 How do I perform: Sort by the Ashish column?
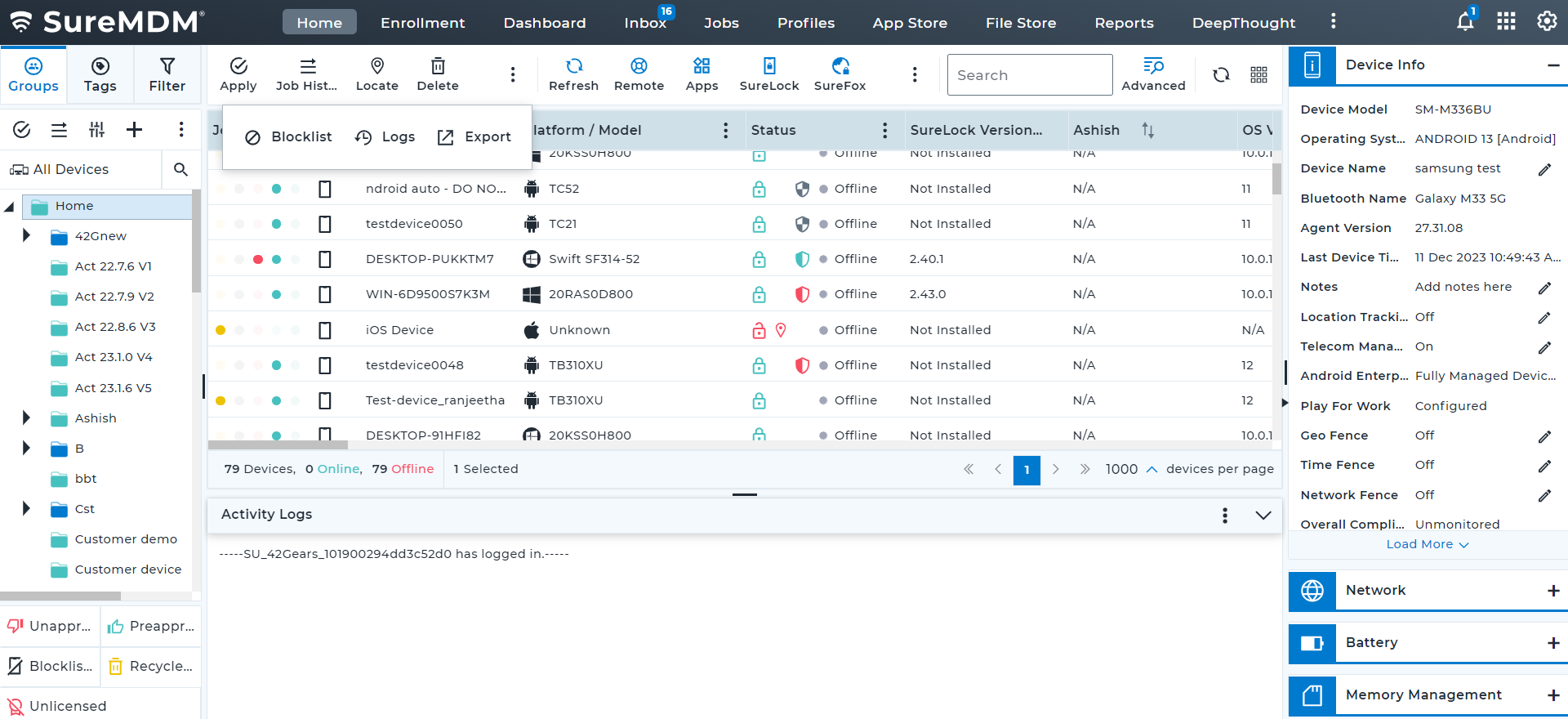click(1147, 131)
